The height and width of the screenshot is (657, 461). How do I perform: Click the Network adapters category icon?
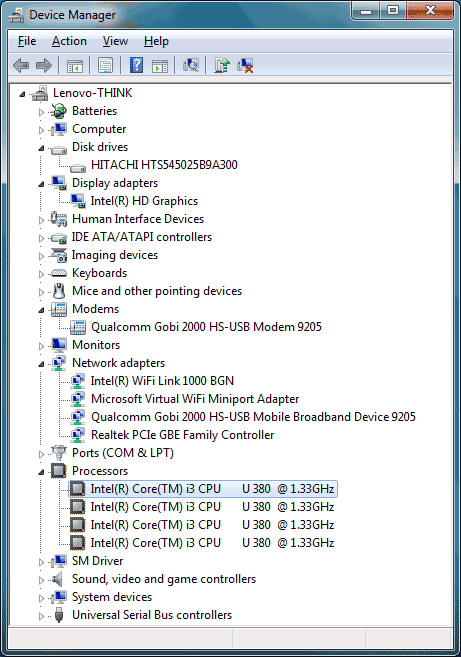pos(59,363)
